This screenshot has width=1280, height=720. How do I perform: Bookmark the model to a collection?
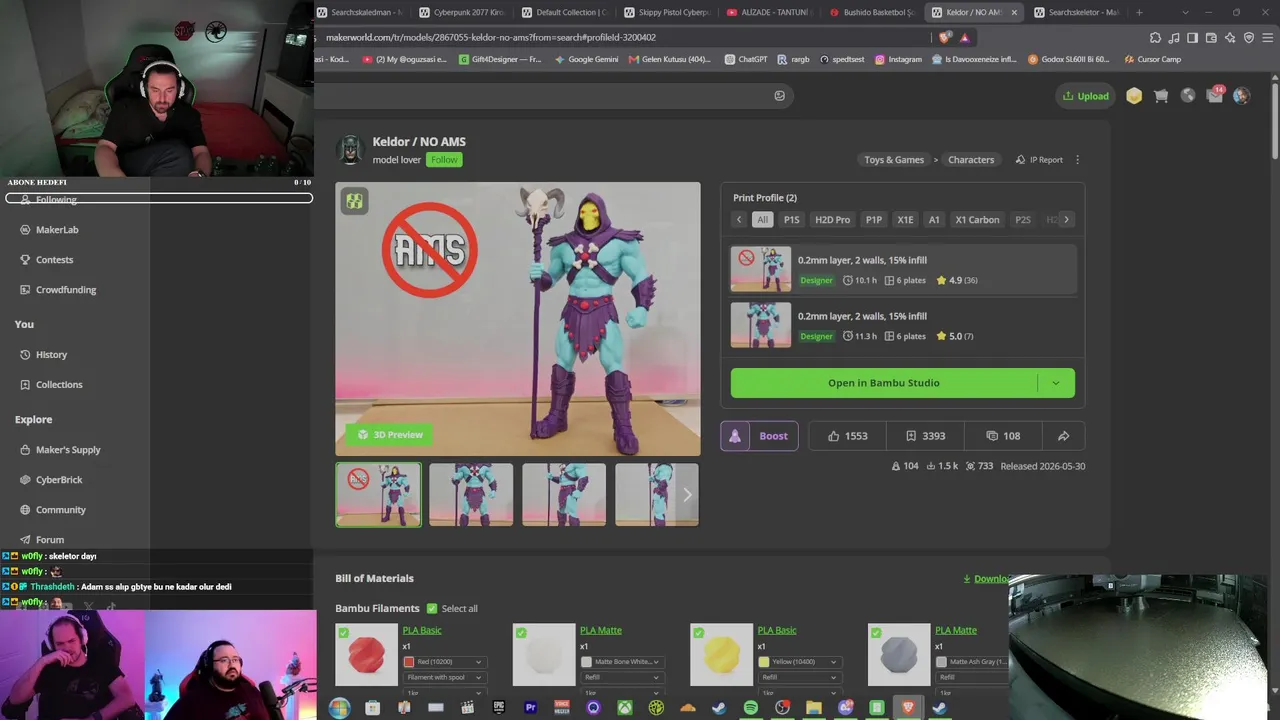coord(925,436)
